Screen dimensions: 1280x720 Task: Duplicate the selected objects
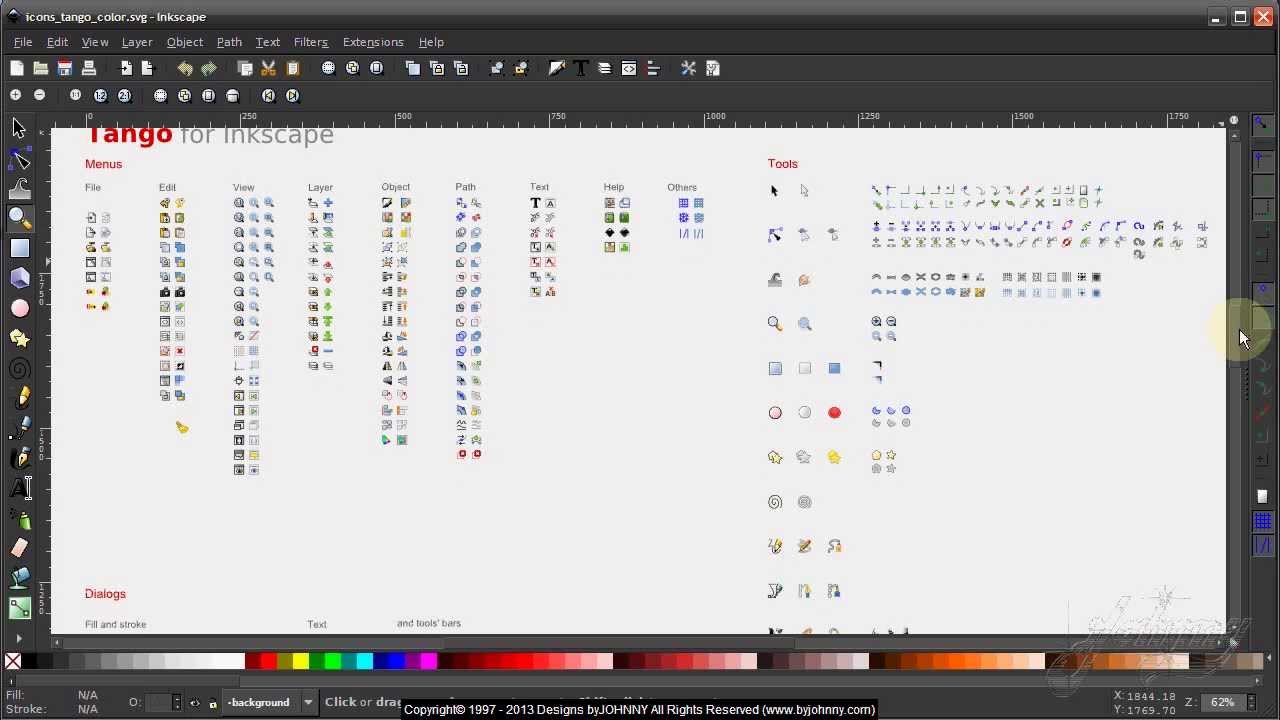pos(413,68)
